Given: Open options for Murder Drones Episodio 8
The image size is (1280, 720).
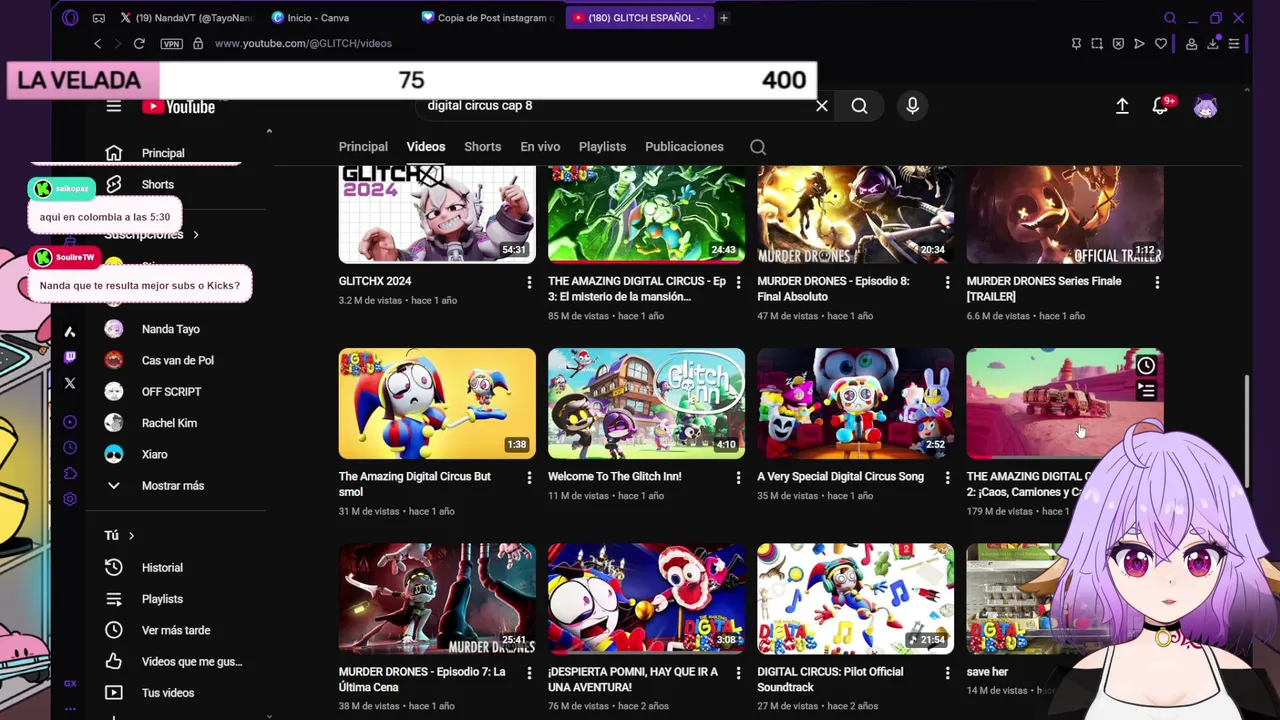Looking at the screenshot, I should [x=947, y=283].
